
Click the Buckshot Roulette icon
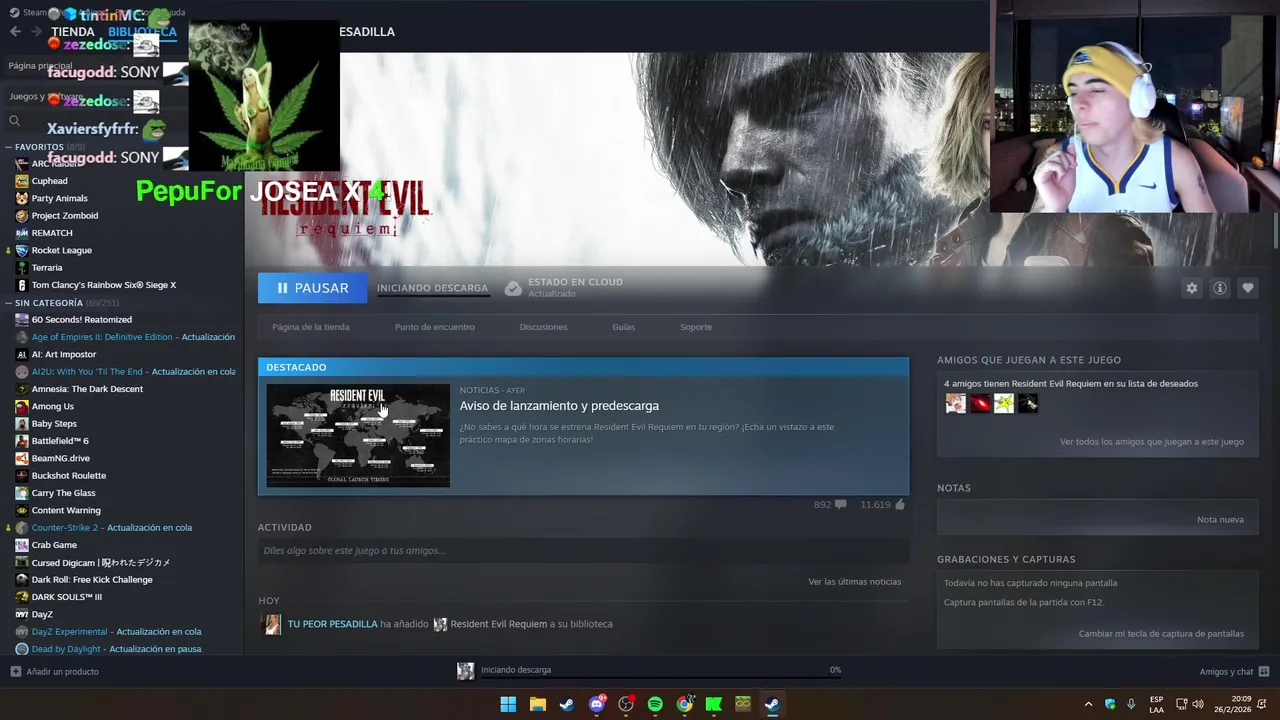click(x=22, y=476)
